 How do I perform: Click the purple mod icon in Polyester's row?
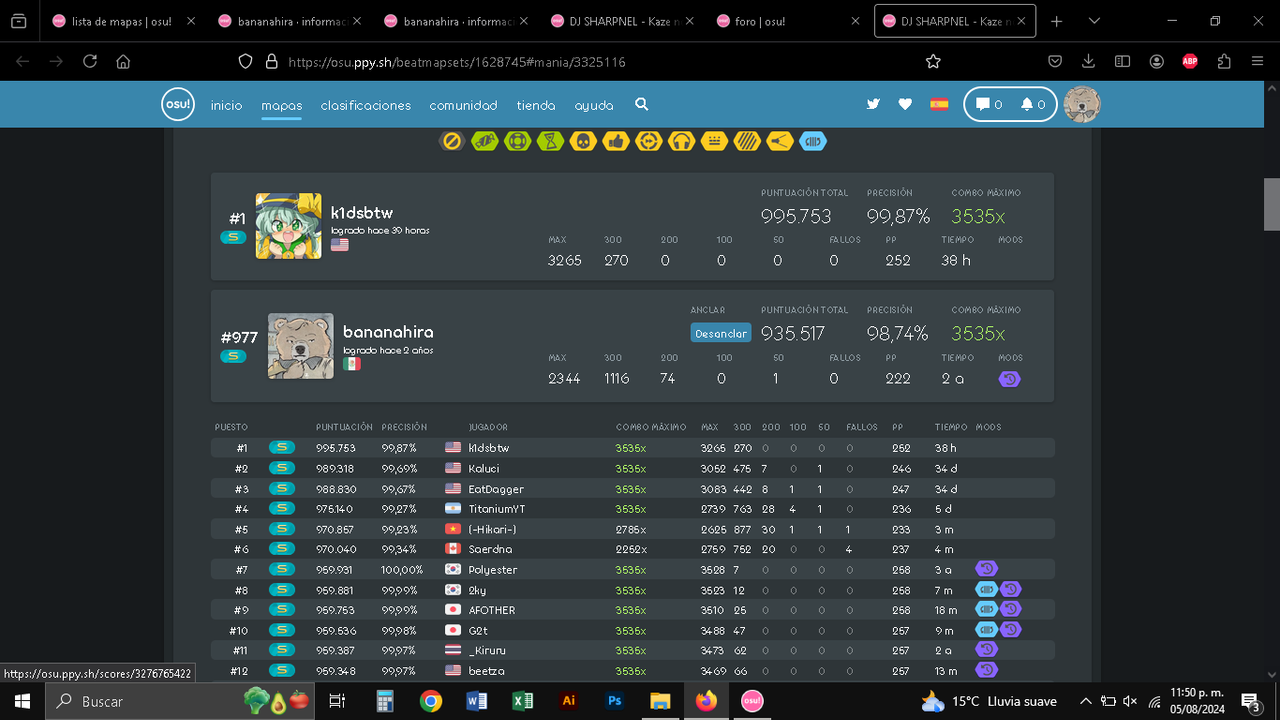(986, 569)
